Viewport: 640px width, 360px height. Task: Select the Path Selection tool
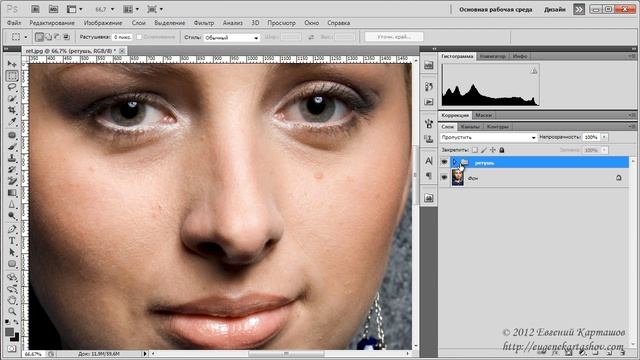(x=12, y=252)
